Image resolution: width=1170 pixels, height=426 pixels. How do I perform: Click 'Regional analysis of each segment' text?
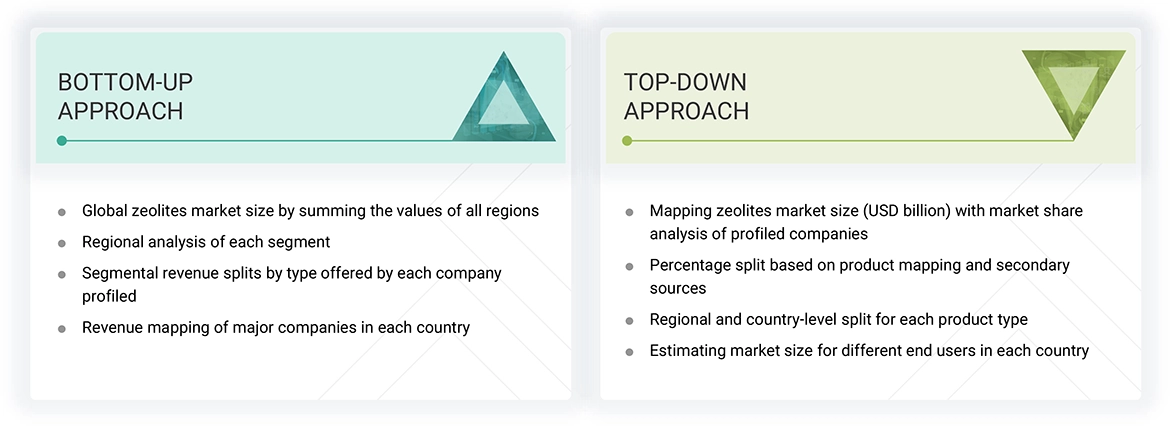206,242
